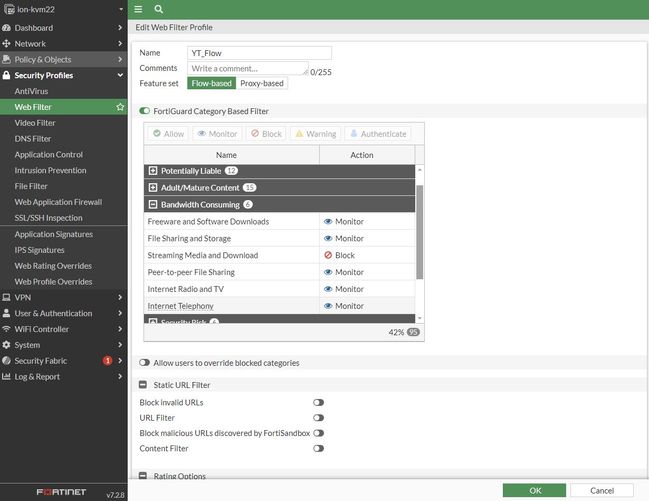Click Monitor eye icon for File Sharing and Storage
This screenshot has width=649, height=501.
(x=328, y=238)
